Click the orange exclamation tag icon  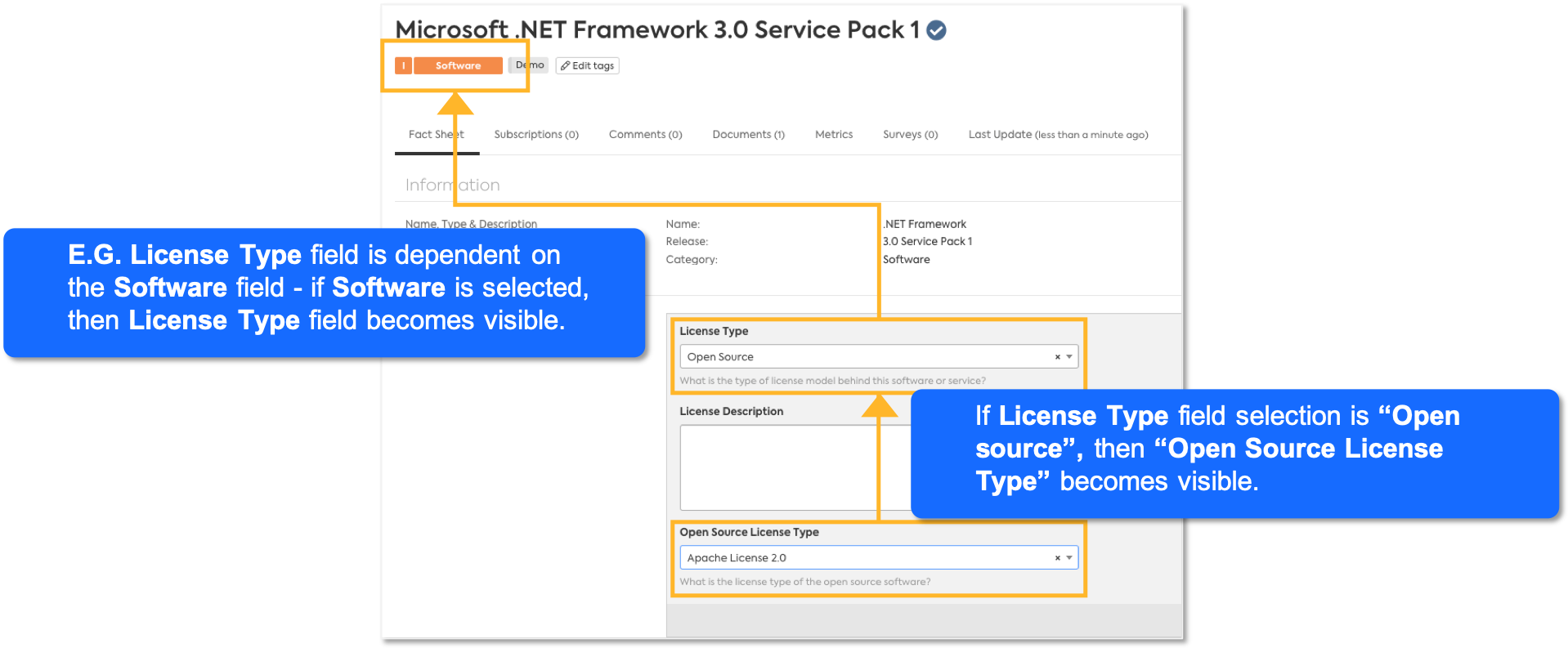point(403,65)
